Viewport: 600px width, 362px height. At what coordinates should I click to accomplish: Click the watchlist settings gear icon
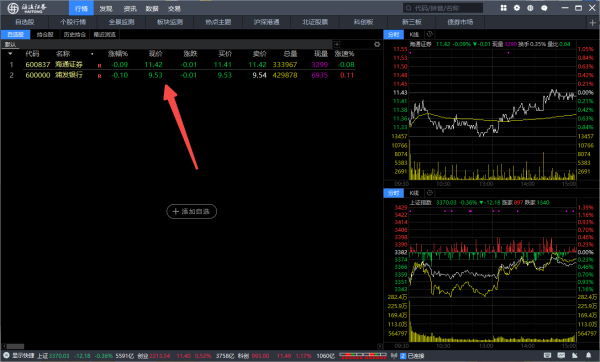(377, 44)
